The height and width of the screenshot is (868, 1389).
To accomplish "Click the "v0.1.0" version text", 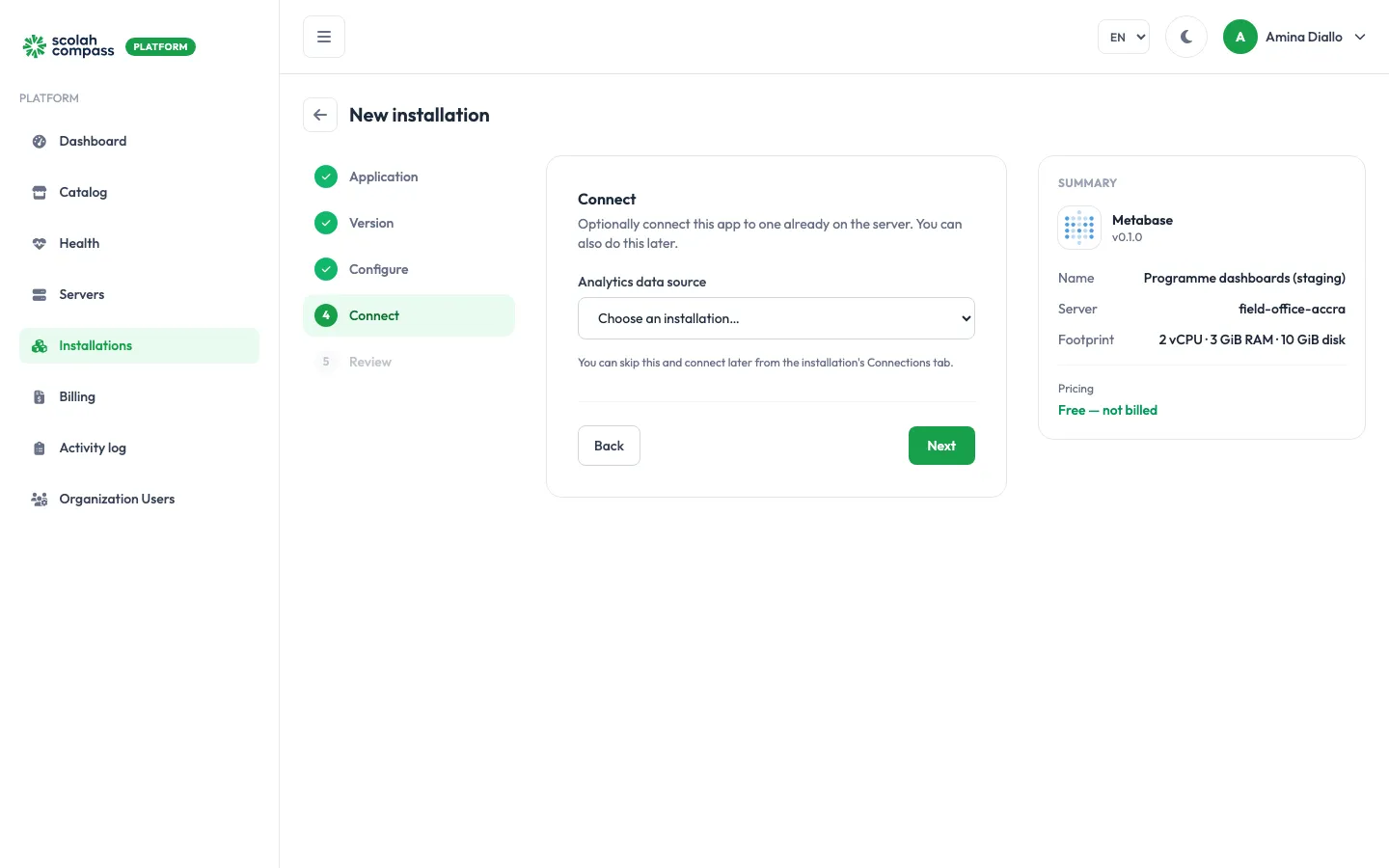I will click(x=1127, y=237).
